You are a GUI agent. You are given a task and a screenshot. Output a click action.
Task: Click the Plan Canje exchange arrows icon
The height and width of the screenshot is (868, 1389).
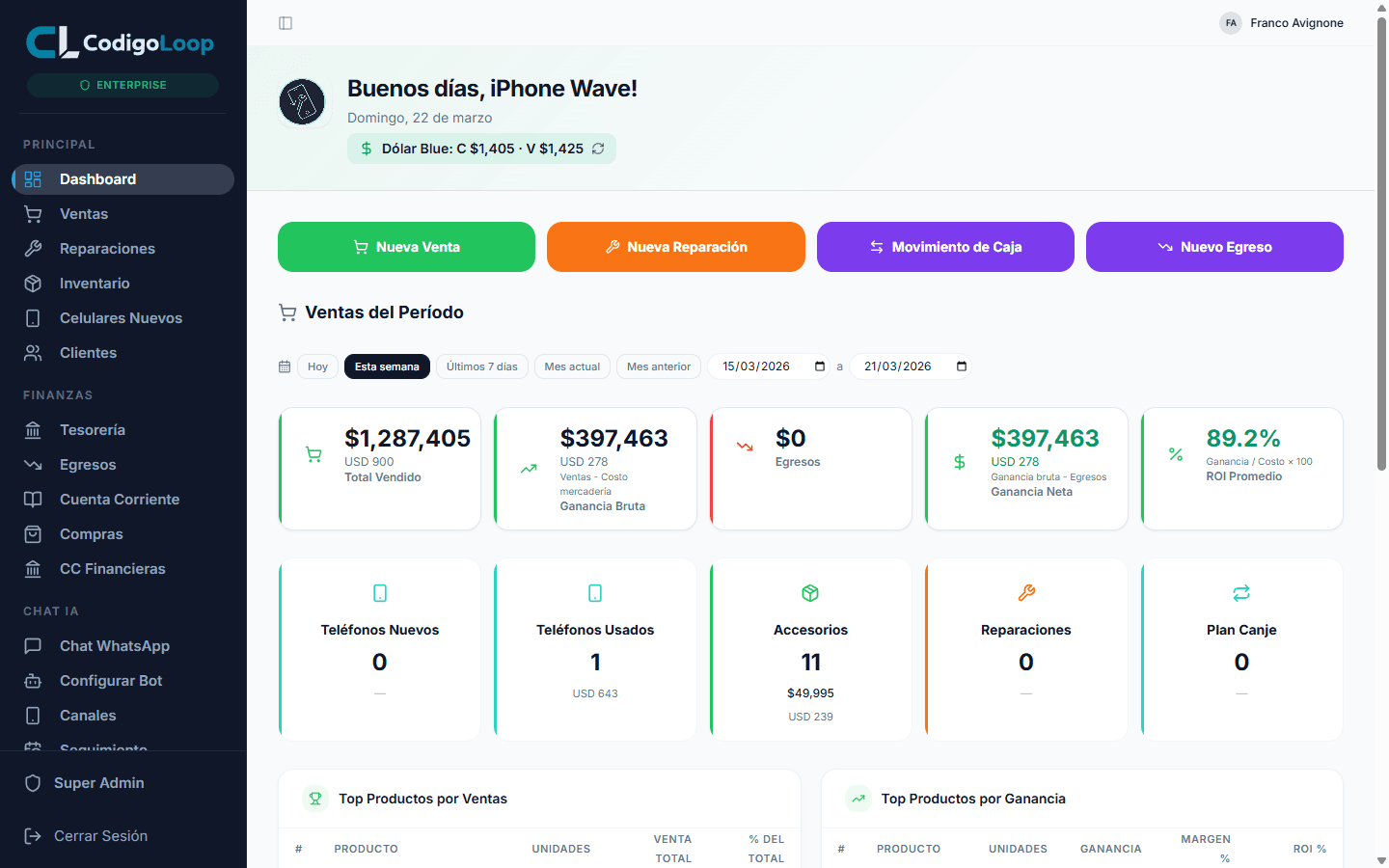[1241, 593]
